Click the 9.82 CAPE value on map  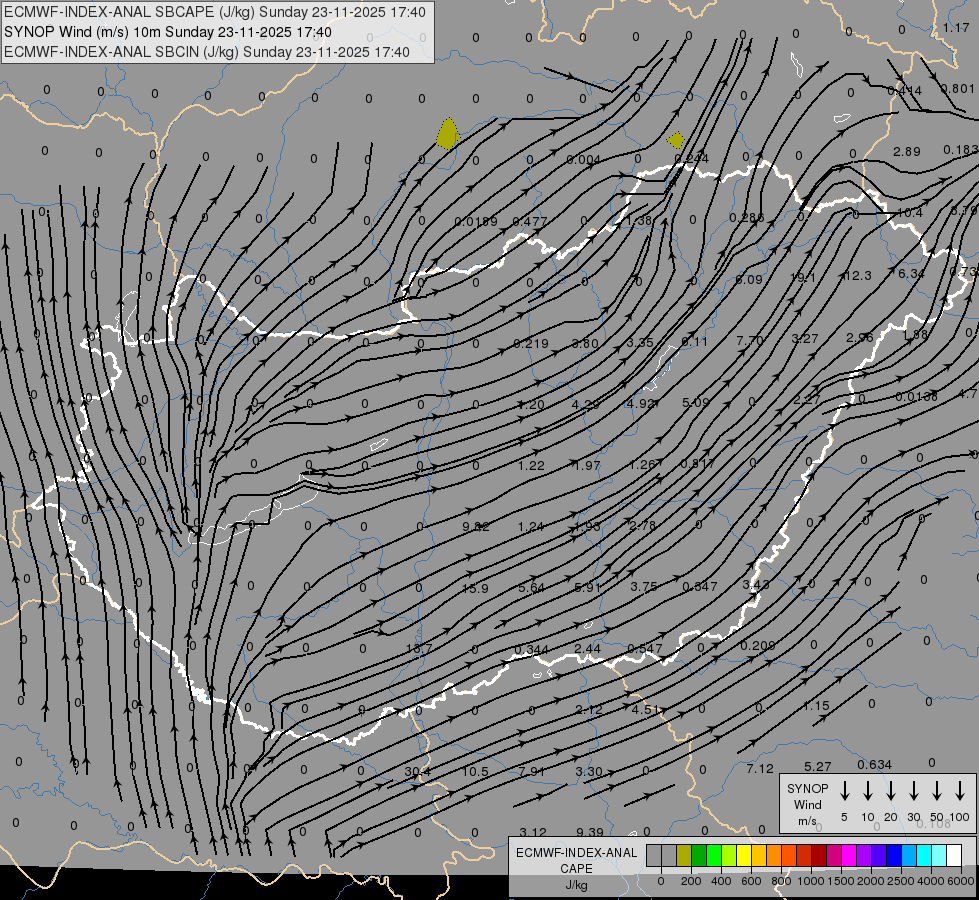(476, 527)
